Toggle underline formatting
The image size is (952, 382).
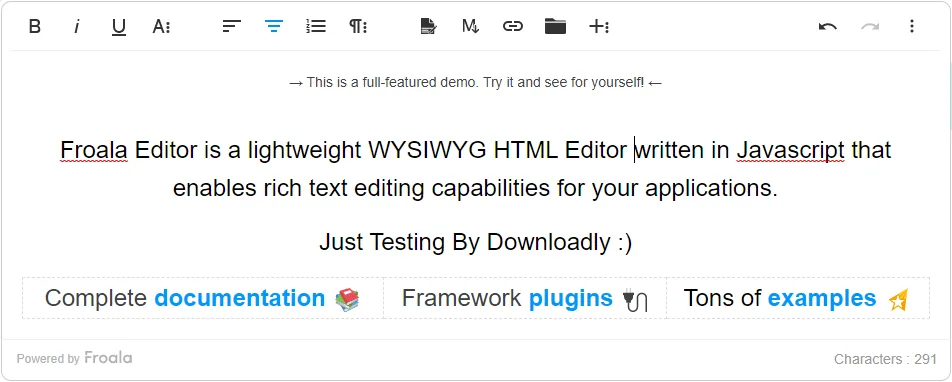(118, 26)
